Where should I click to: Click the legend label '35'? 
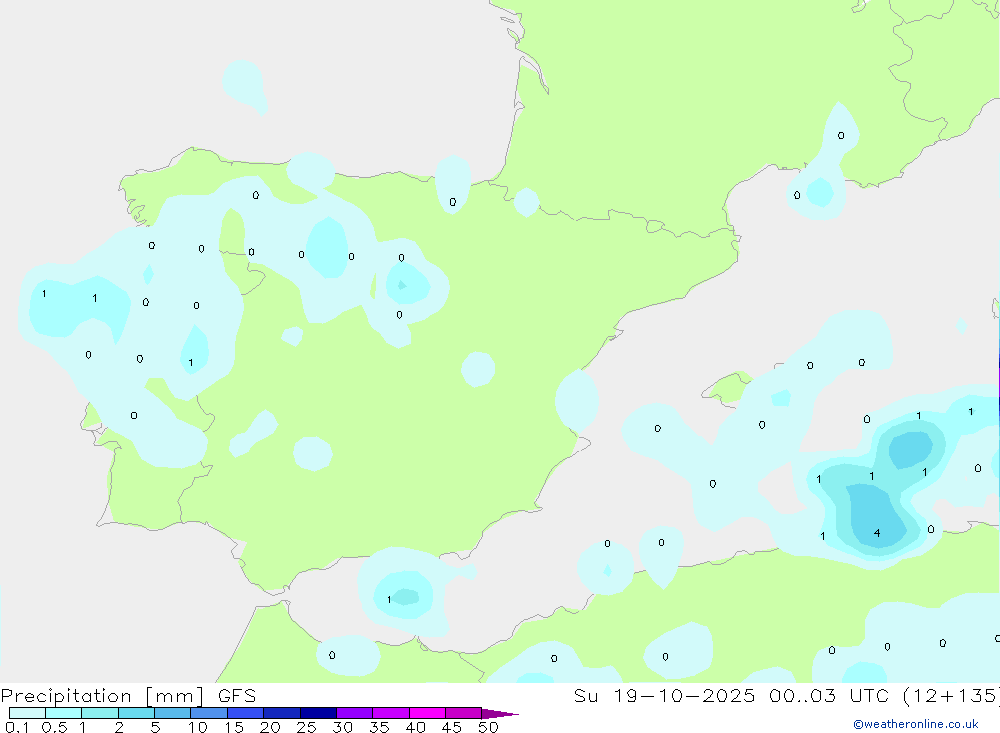pyautogui.click(x=379, y=727)
